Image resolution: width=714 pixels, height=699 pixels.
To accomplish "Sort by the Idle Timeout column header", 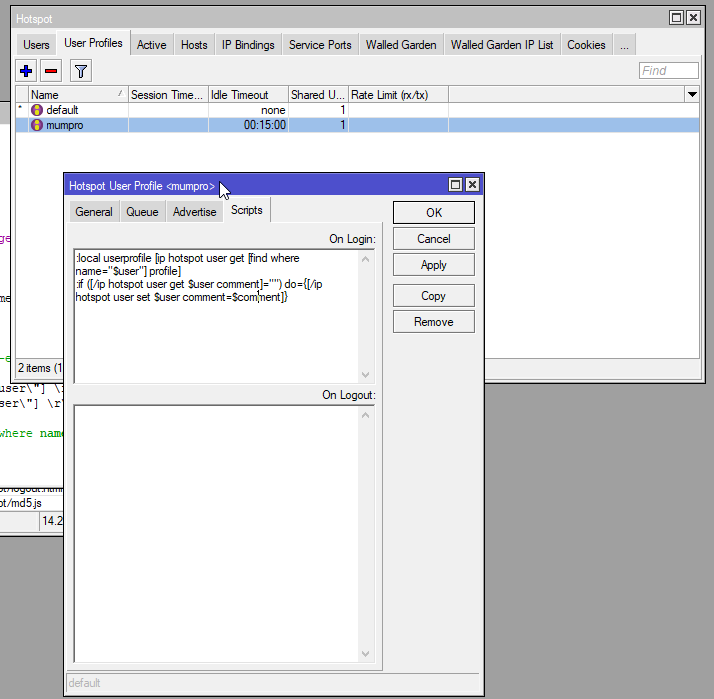I will pyautogui.click(x=248, y=95).
